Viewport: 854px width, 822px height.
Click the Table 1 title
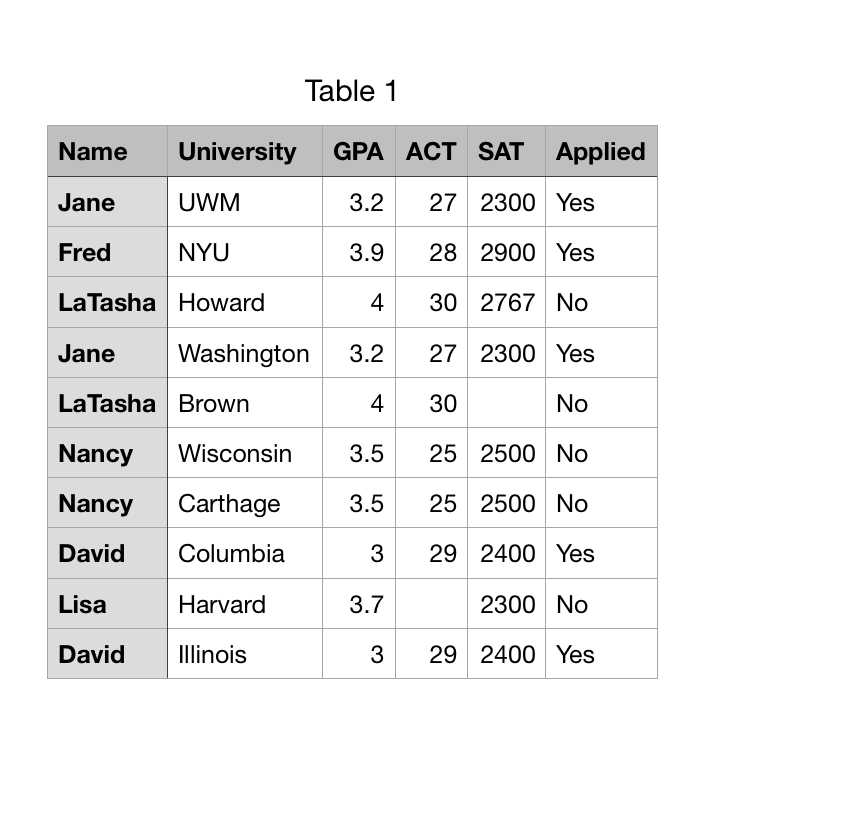[351, 90]
